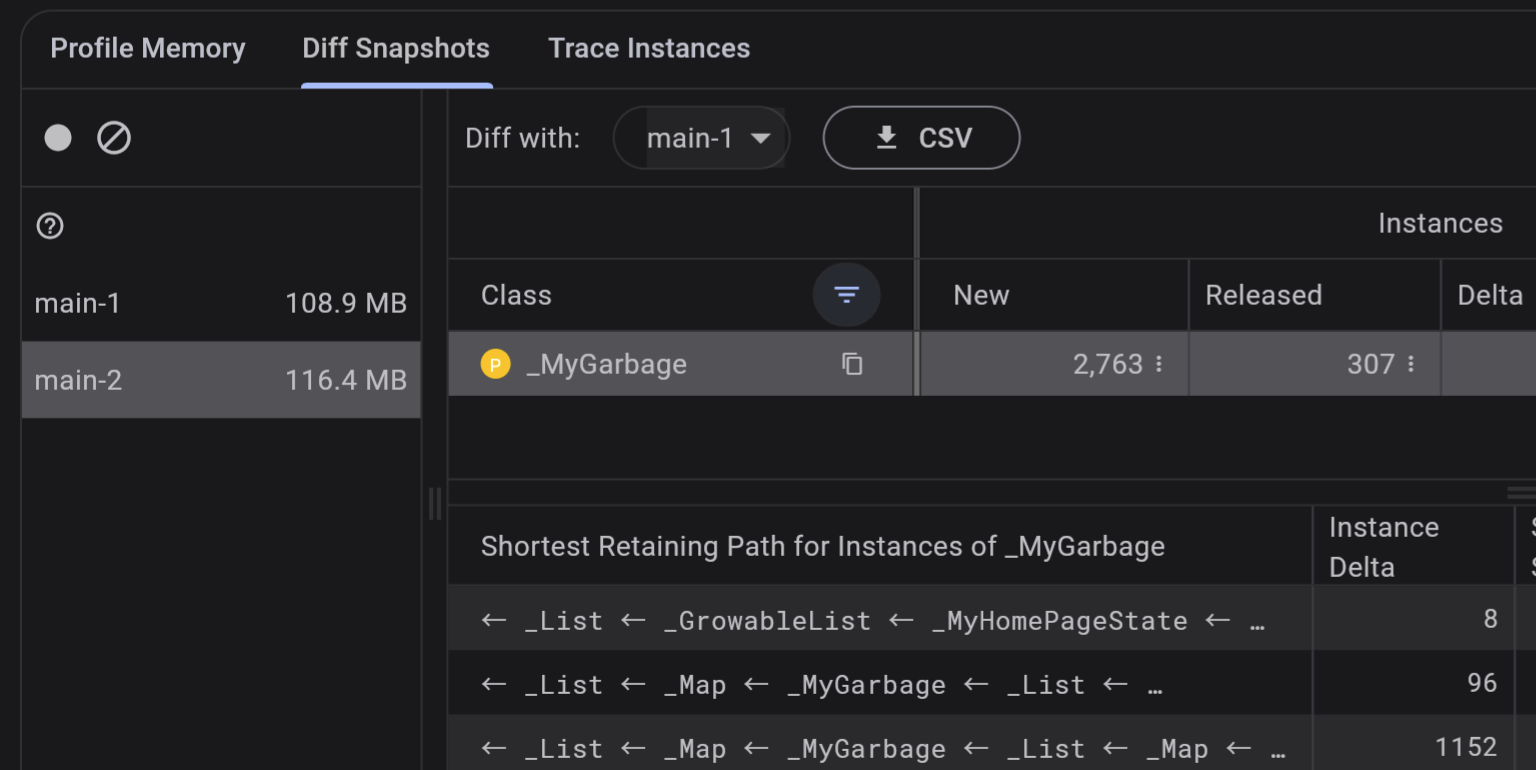
Task: Open the filter for the Class column
Action: coord(846,295)
